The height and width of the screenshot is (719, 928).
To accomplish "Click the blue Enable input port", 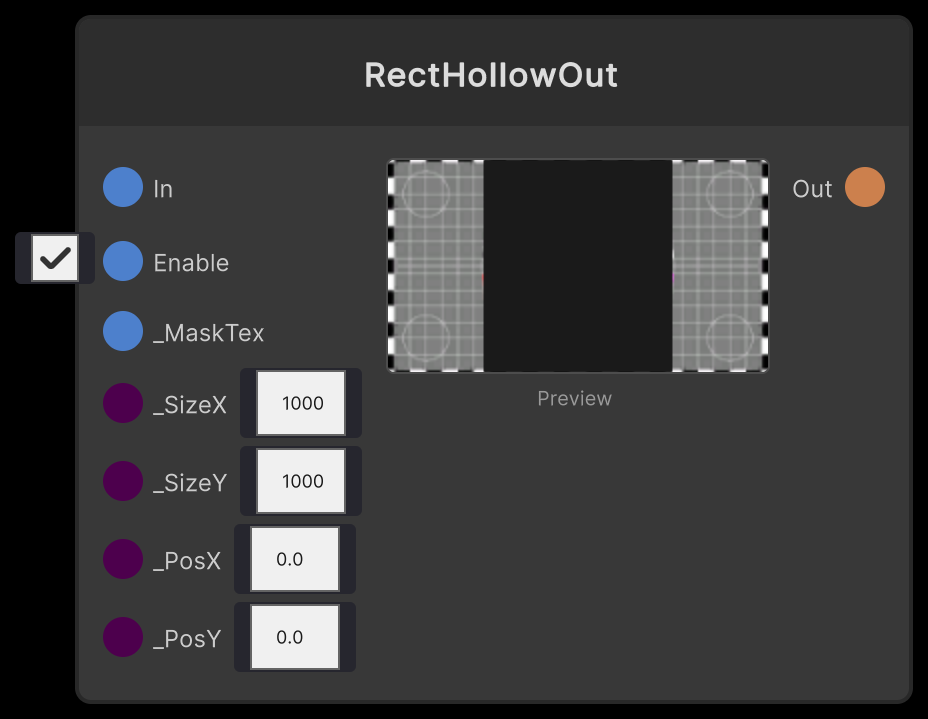I will [x=122, y=261].
